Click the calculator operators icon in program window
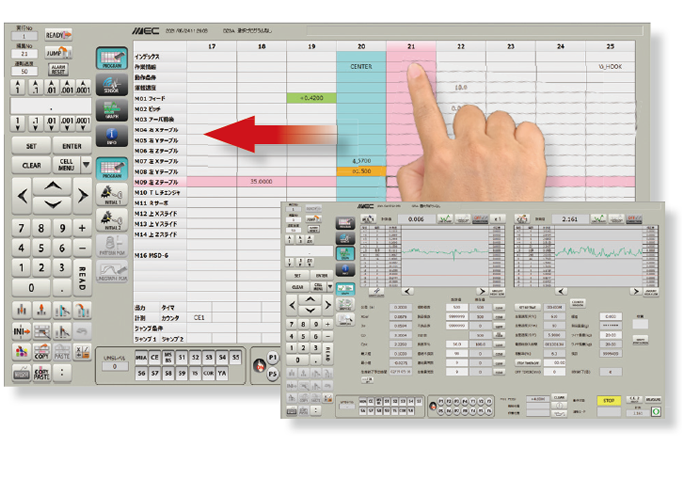Viewport: 689px width, 482px height. pyautogui.click(x=82, y=352)
